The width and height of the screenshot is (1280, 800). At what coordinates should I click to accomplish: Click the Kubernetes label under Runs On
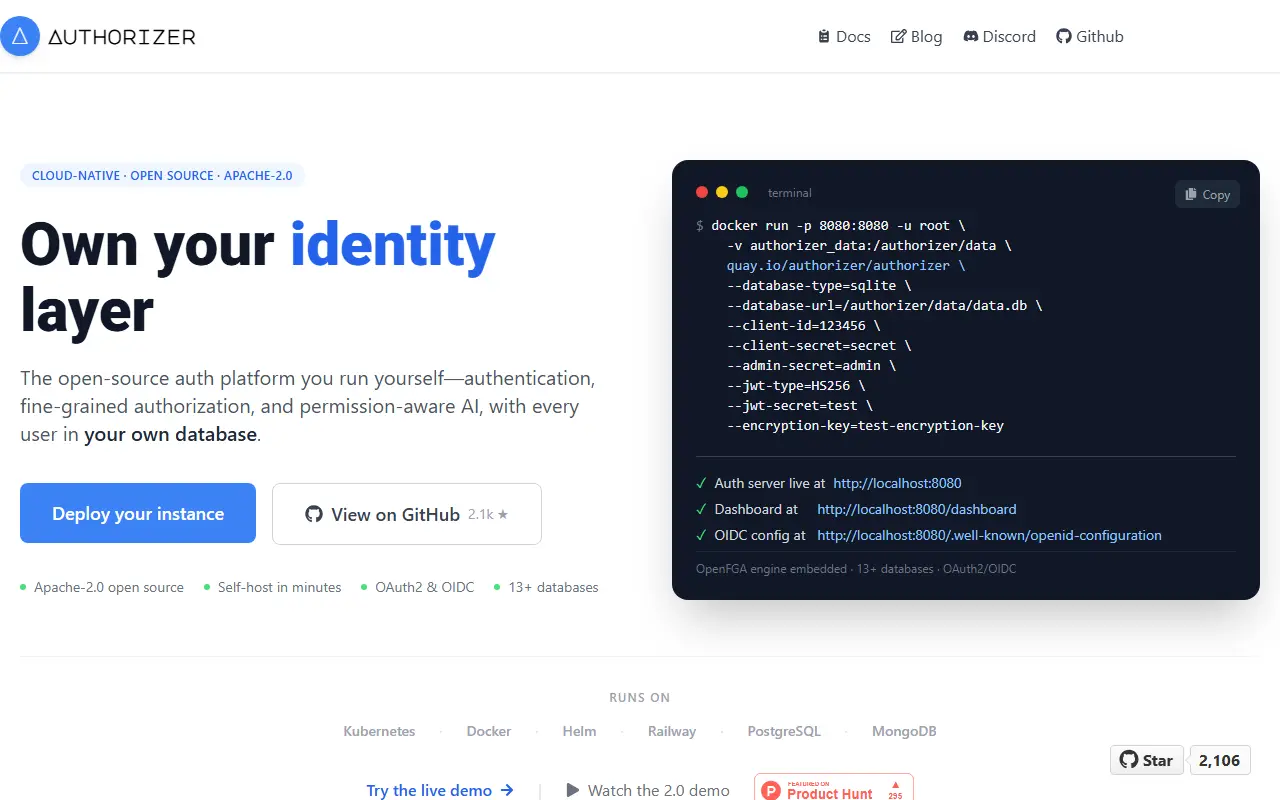pyautogui.click(x=379, y=731)
